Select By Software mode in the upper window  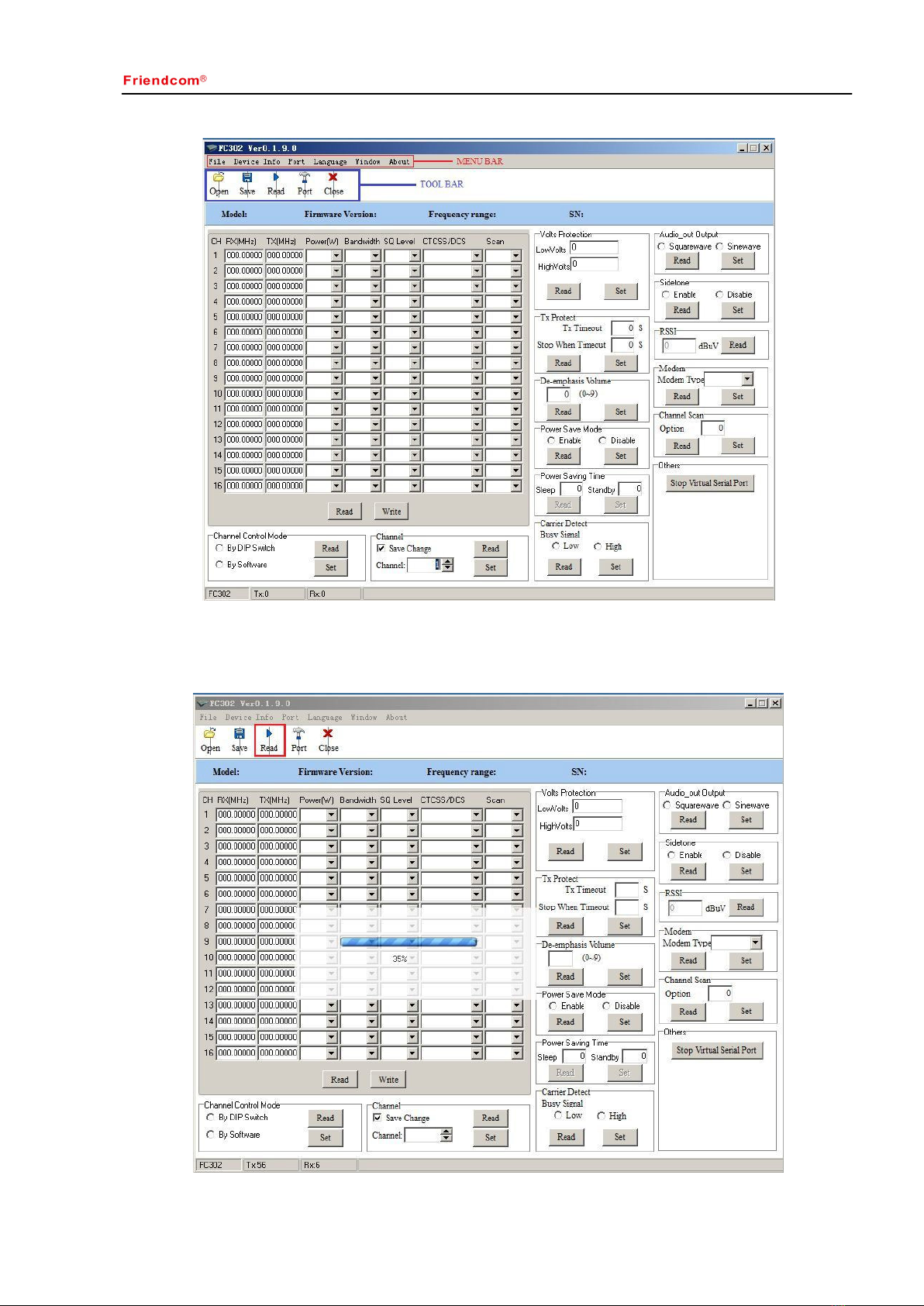(x=219, y=565)
